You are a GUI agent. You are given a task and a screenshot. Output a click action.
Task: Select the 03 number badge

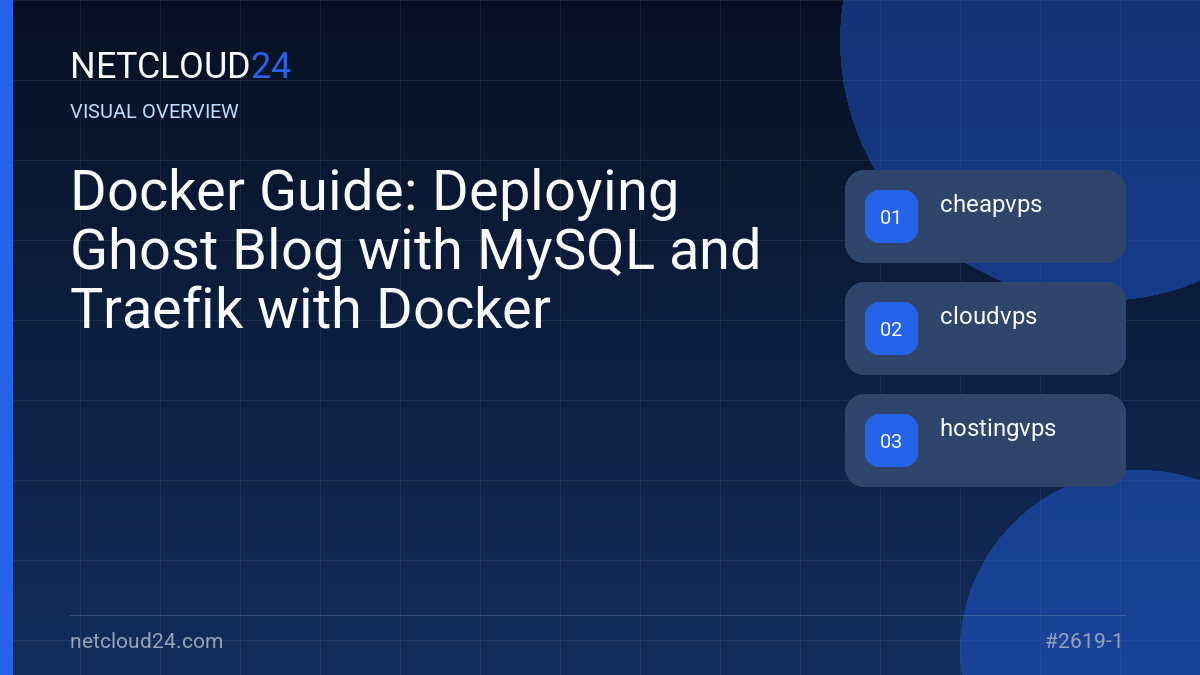tap(891, 441)
